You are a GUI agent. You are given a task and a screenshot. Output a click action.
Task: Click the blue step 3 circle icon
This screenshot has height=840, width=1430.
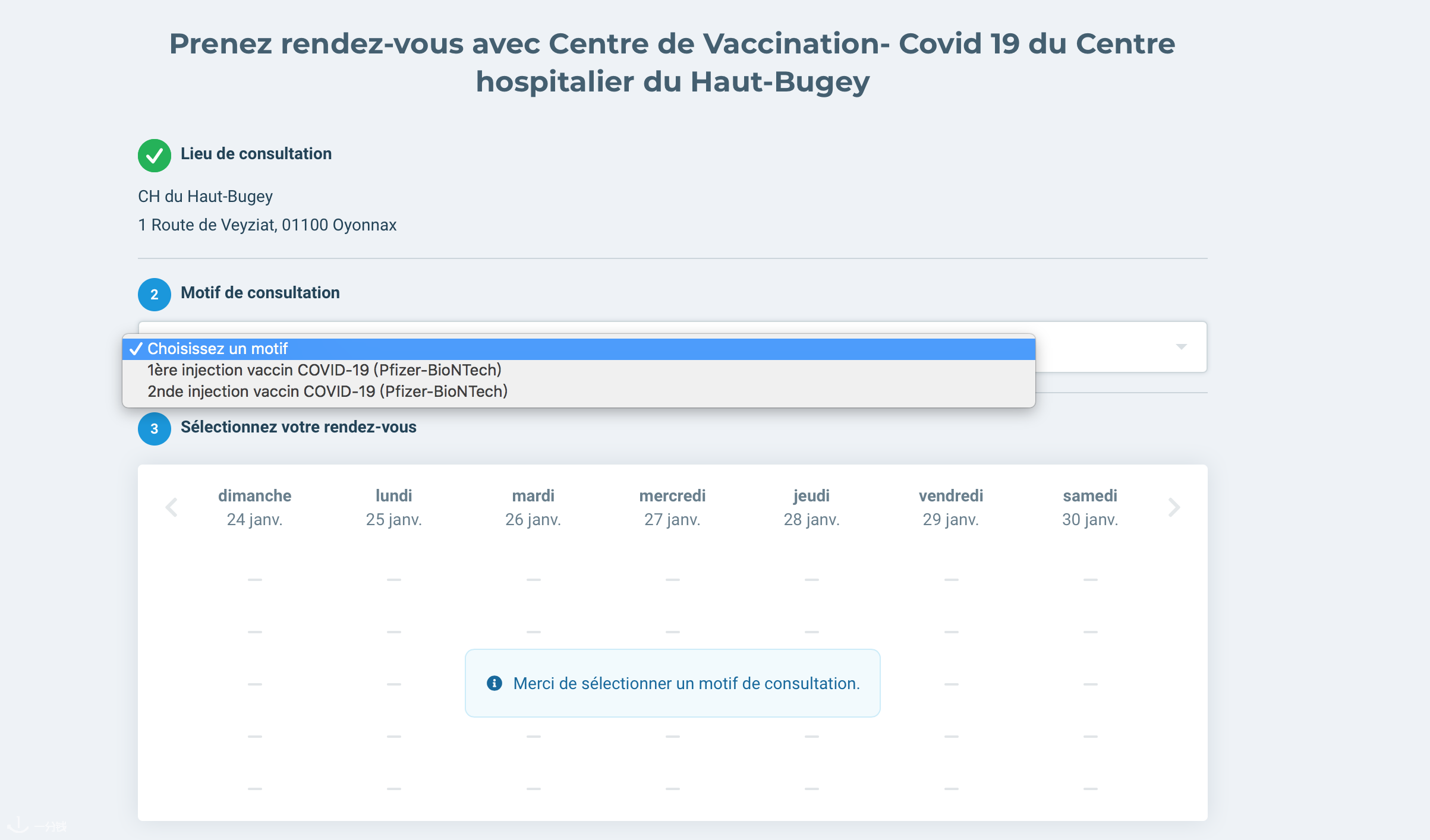pos(155,429)
